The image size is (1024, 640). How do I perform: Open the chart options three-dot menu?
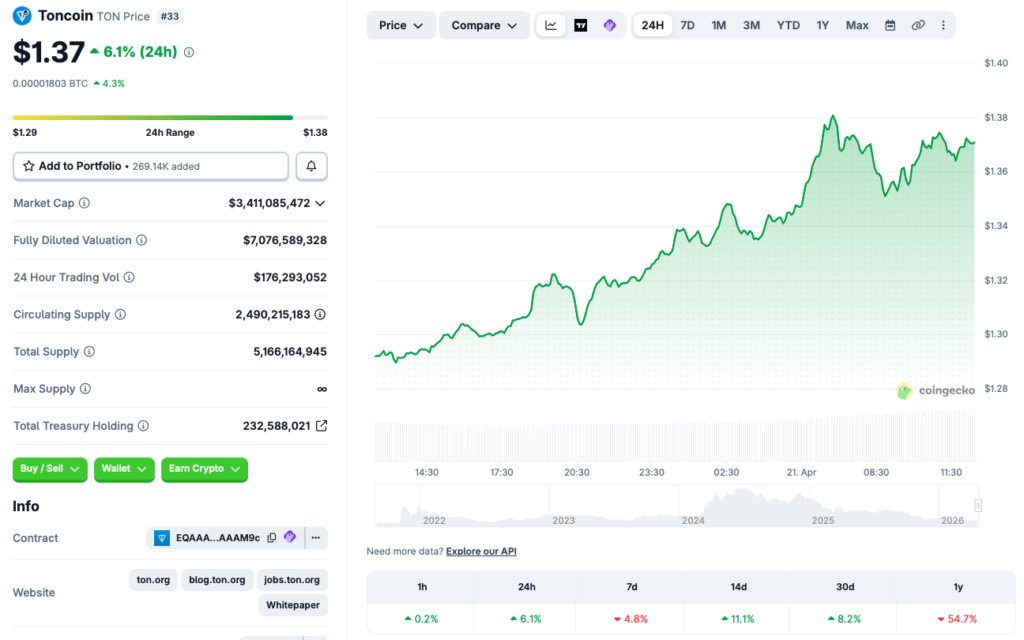pos(944,25)
